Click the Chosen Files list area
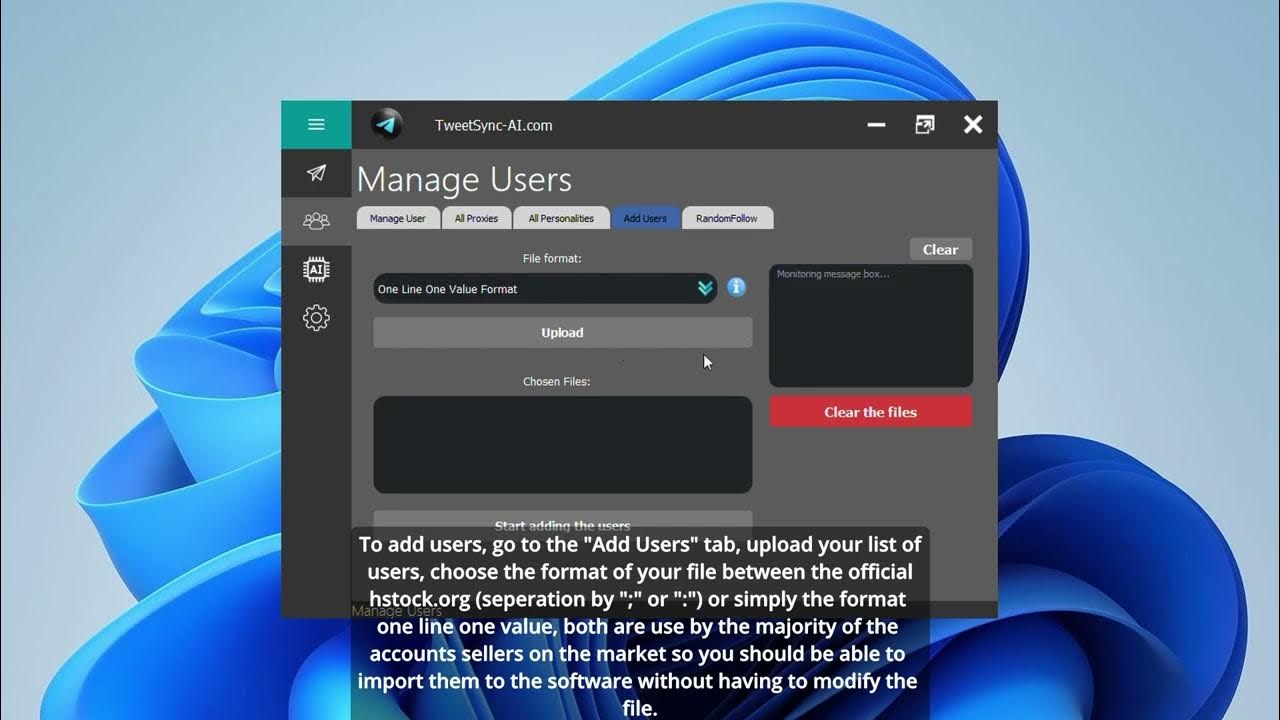This screenshot has width=1280, height=720. click(x=562, y=443)
